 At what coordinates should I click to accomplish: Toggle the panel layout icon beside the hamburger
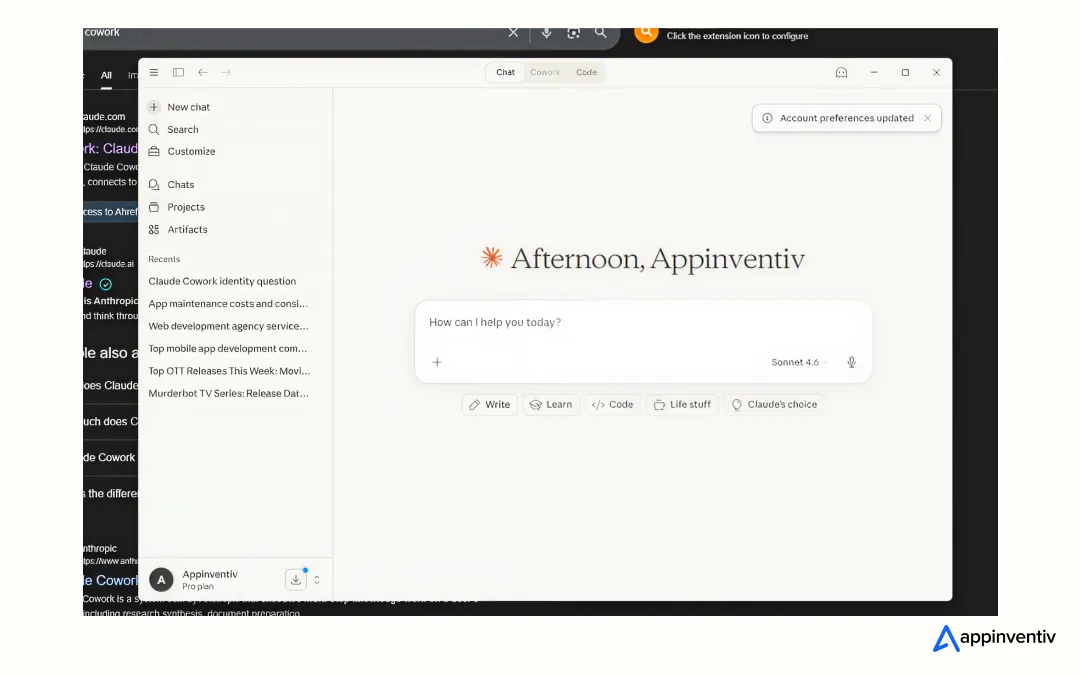tap(178, 72)
